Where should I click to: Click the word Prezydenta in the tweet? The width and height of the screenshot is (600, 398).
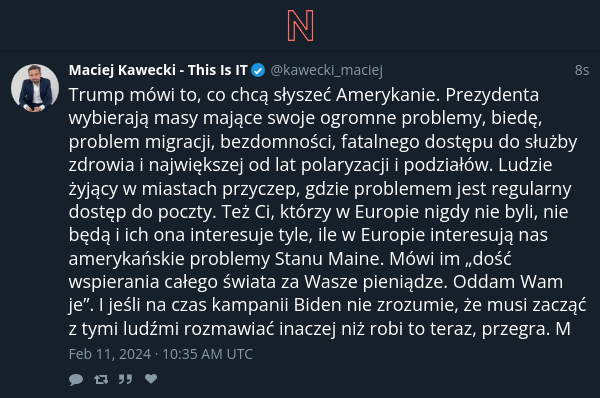click(x=492, y=95)
